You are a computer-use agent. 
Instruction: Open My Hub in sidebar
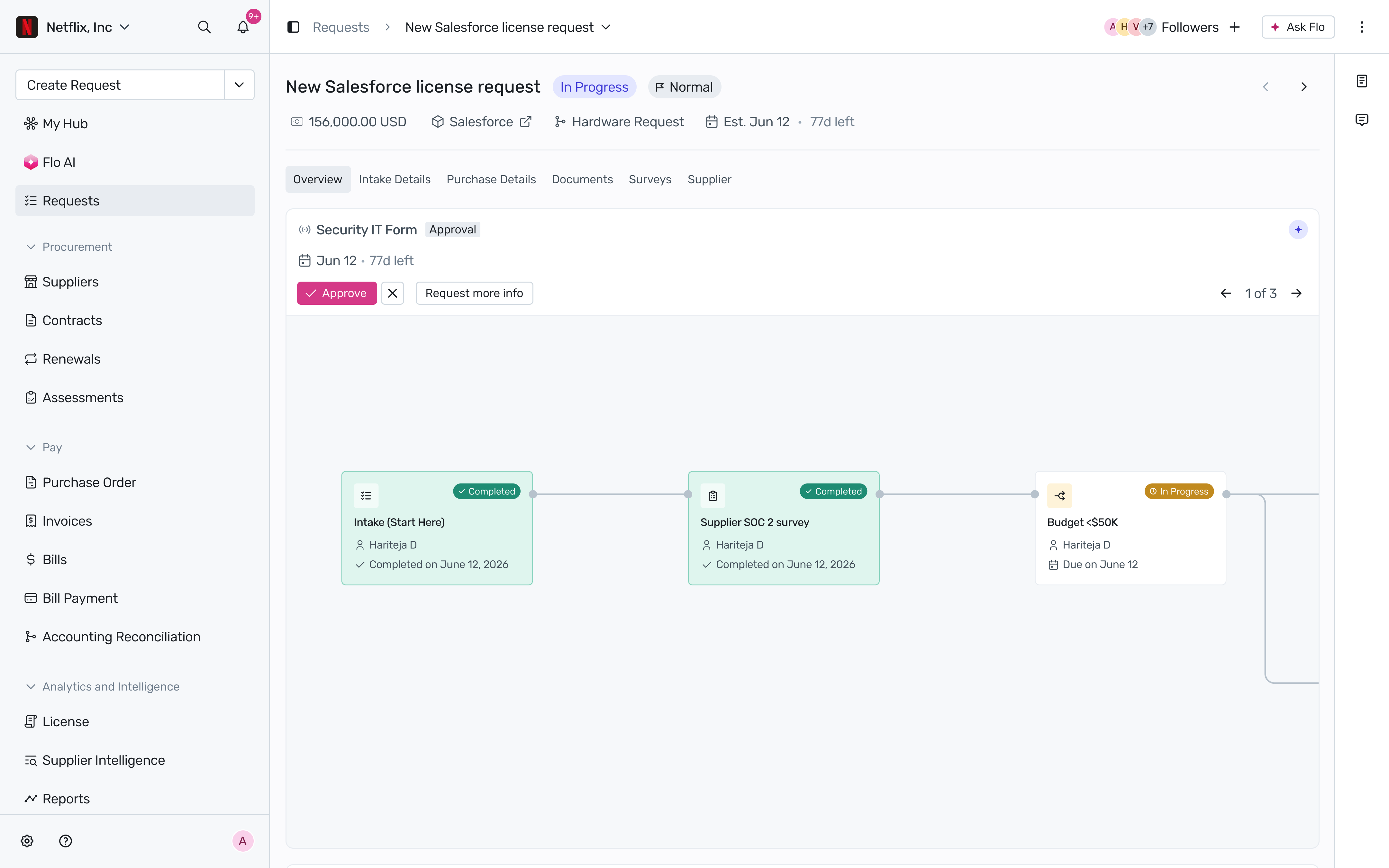pyautogui.click(x=135, y=123)
